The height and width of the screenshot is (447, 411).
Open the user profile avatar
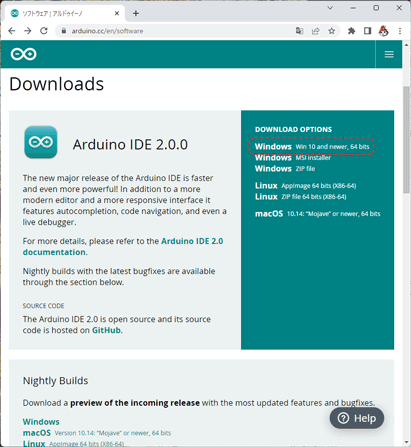tap(384, 31)
